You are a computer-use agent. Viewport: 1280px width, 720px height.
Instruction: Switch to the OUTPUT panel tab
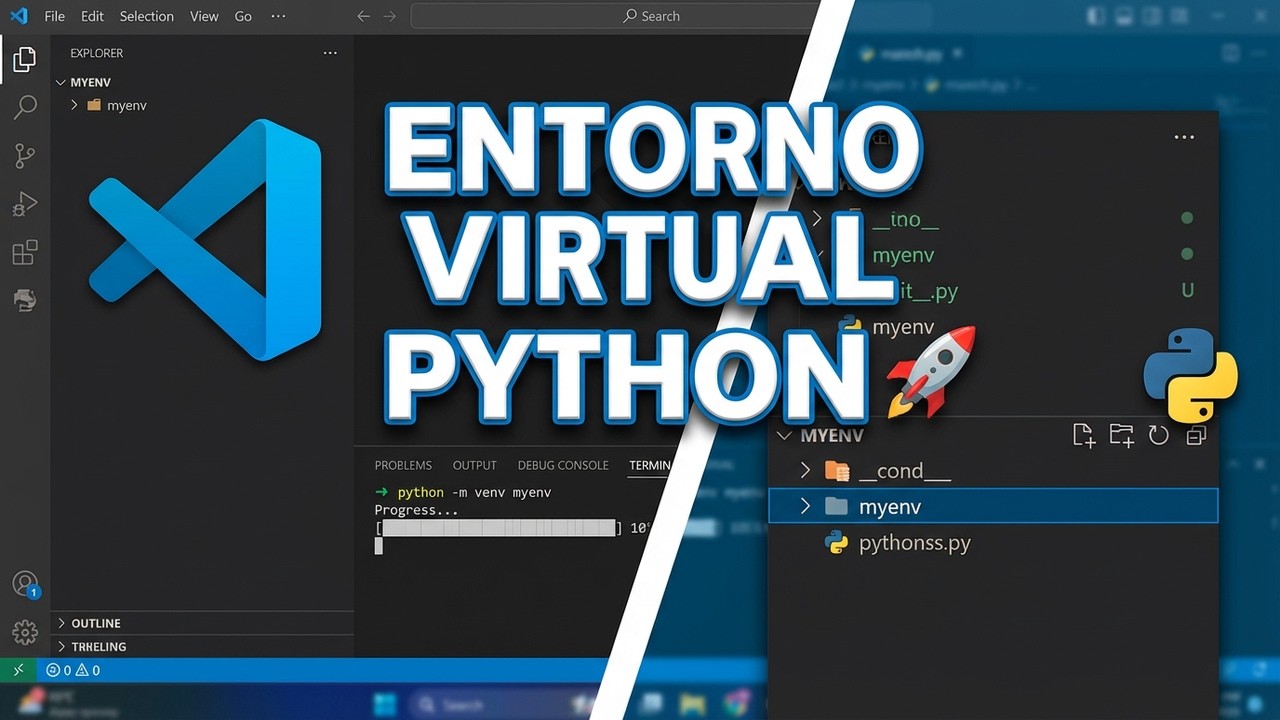pyautogui.click(x=474, y=465)
